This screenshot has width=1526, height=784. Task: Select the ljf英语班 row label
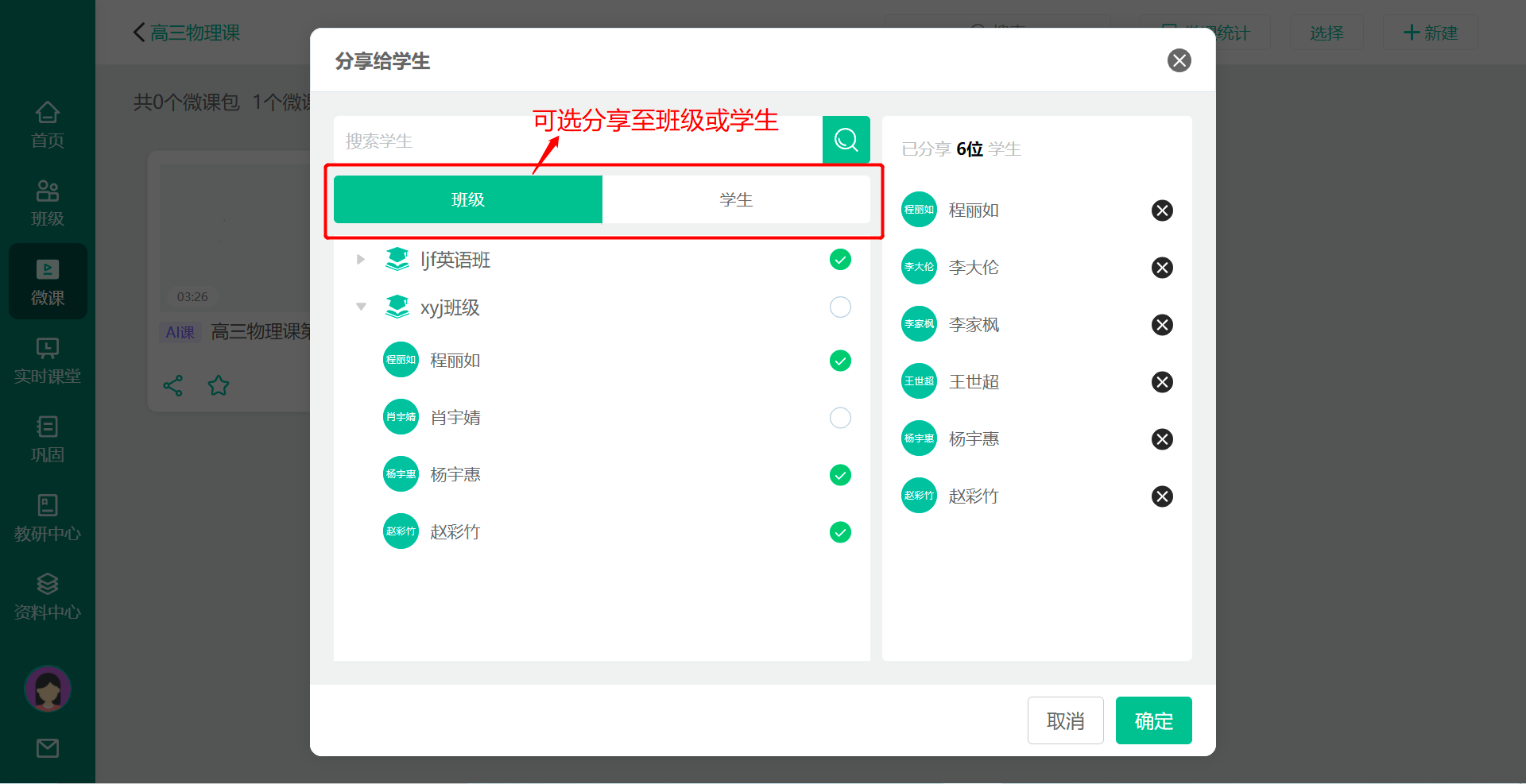(455, 260)
